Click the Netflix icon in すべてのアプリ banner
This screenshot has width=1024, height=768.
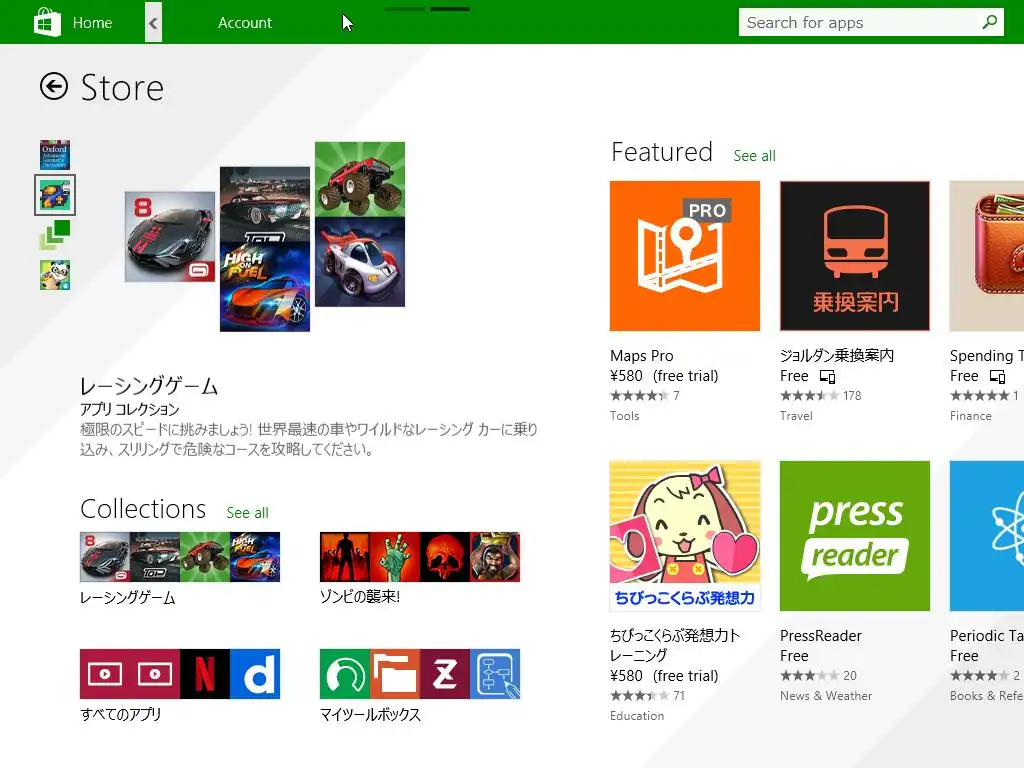(x=204, y=674)
